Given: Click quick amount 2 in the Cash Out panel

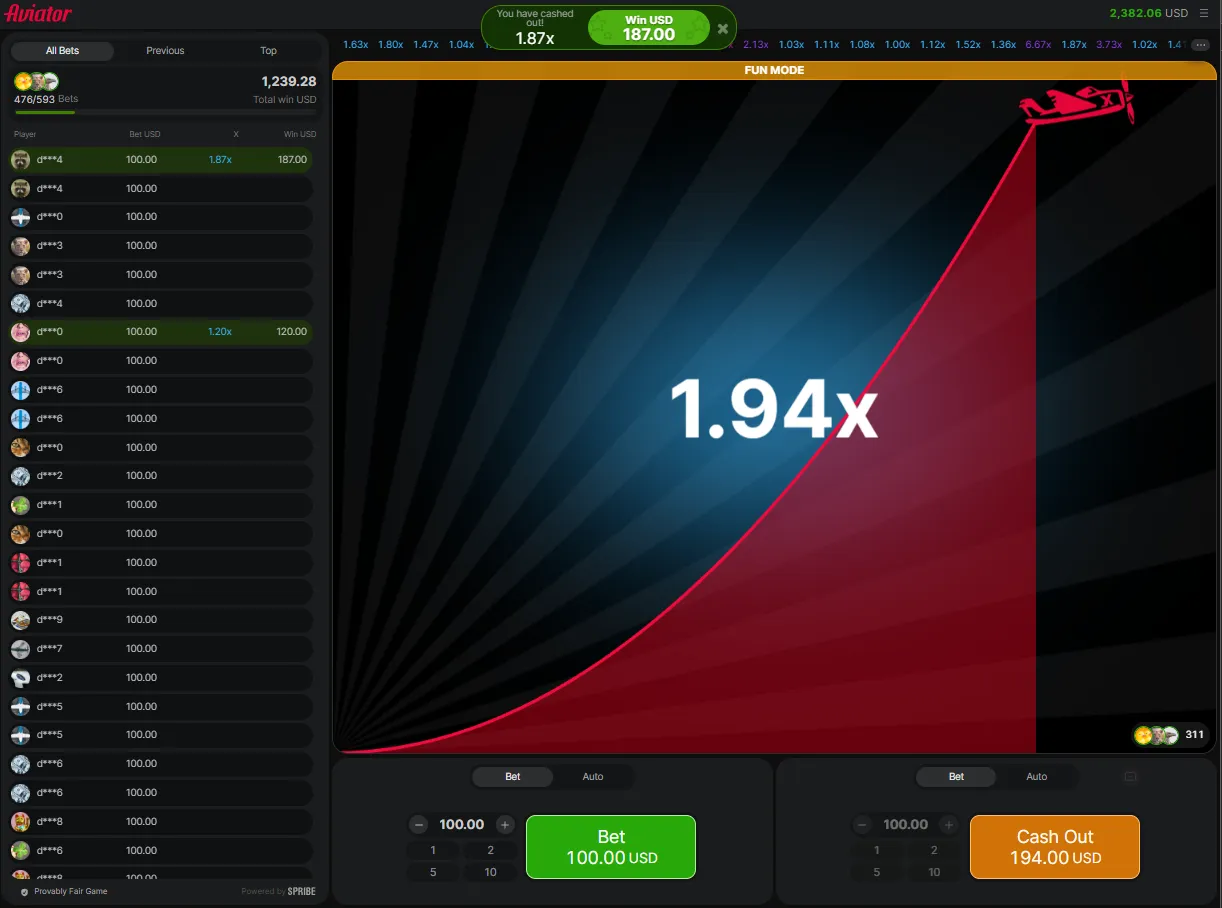Looking at the screenshot, I should pyautogui.click(x=935, y=850).
